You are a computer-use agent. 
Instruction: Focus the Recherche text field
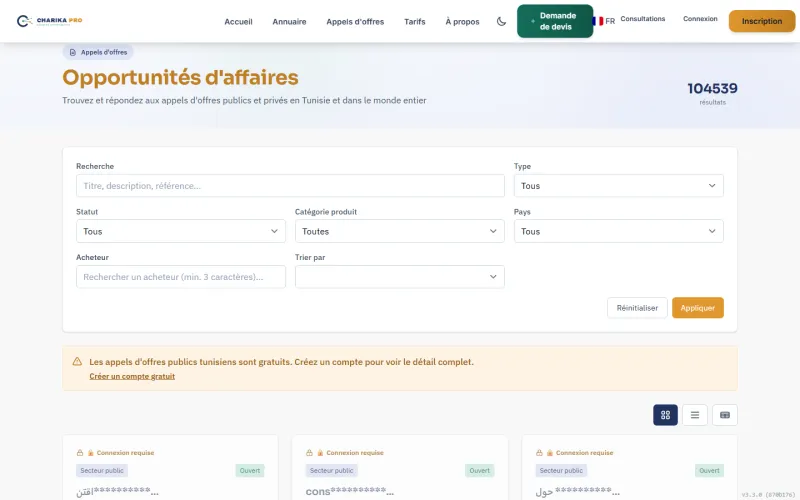click(290, 186)
